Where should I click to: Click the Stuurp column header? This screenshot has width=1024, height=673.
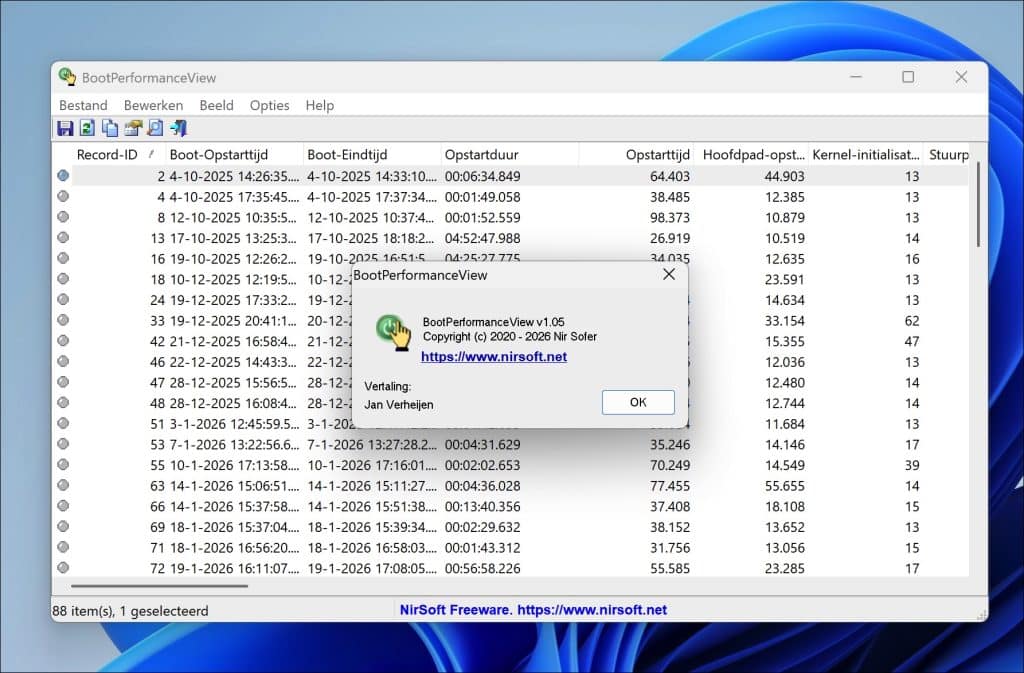(948, 155)
